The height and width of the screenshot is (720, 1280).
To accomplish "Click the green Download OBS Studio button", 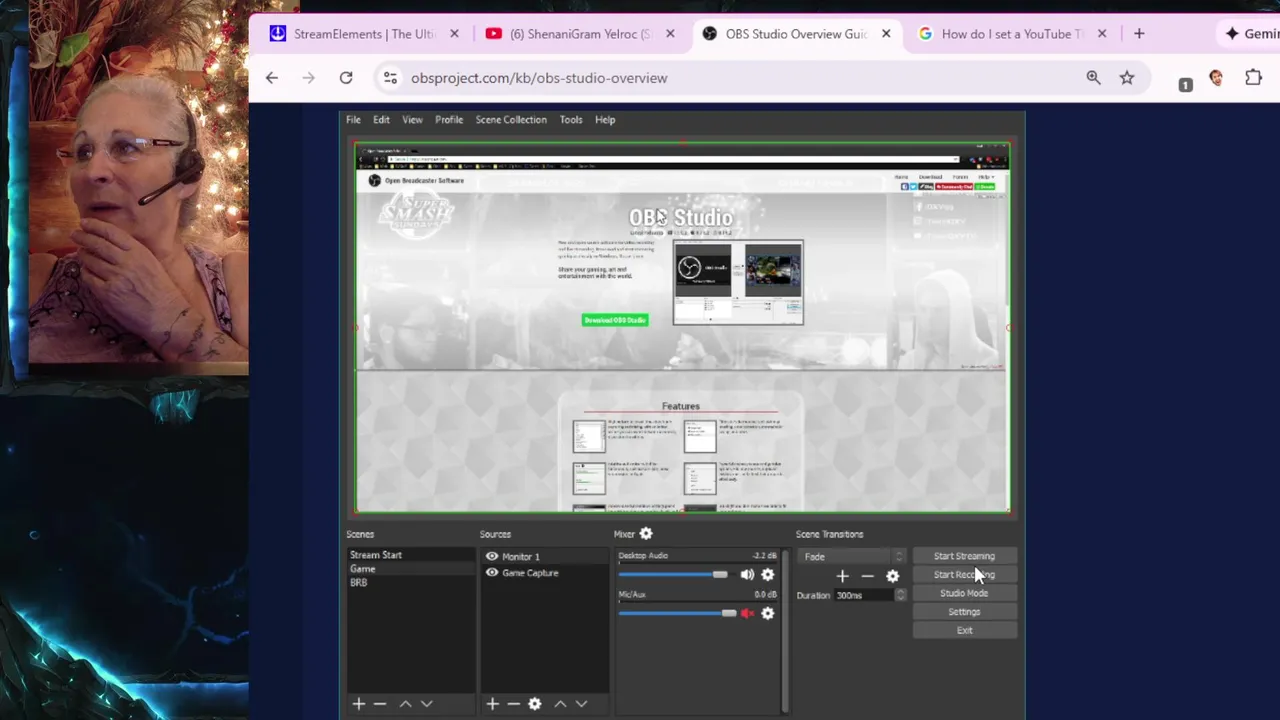I will 615,320.
